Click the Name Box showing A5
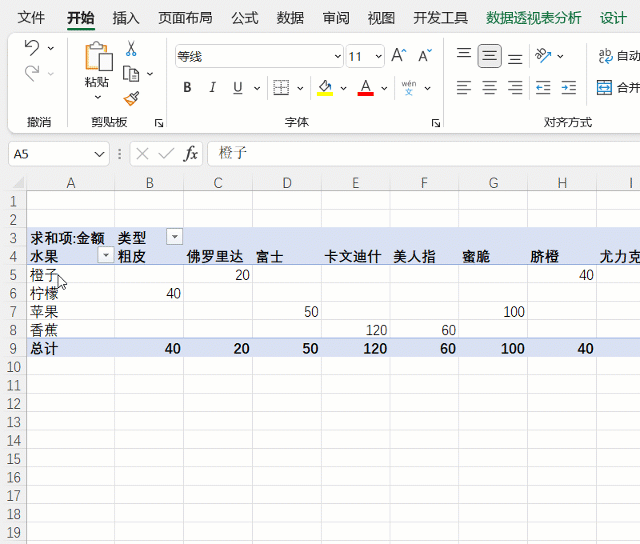 [48, 154]
